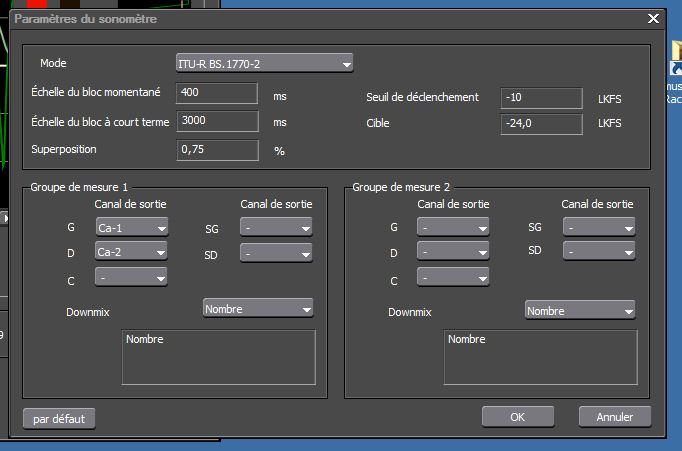Click the short-term block scale field 3000
682x451 pixels.
tap(218, 121)
